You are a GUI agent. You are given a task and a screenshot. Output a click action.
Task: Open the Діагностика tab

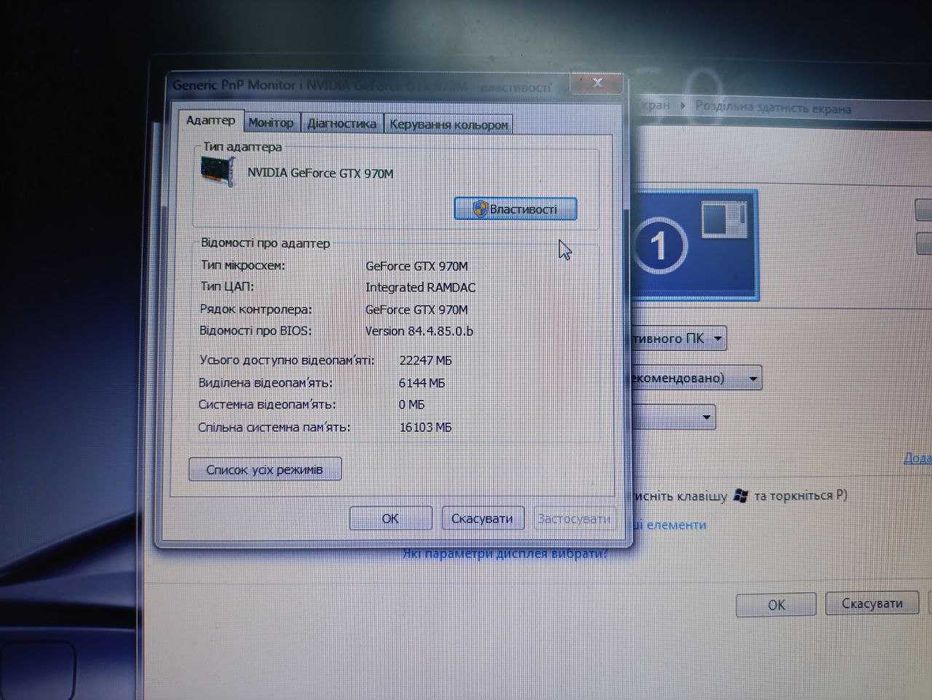coord(342,124)
